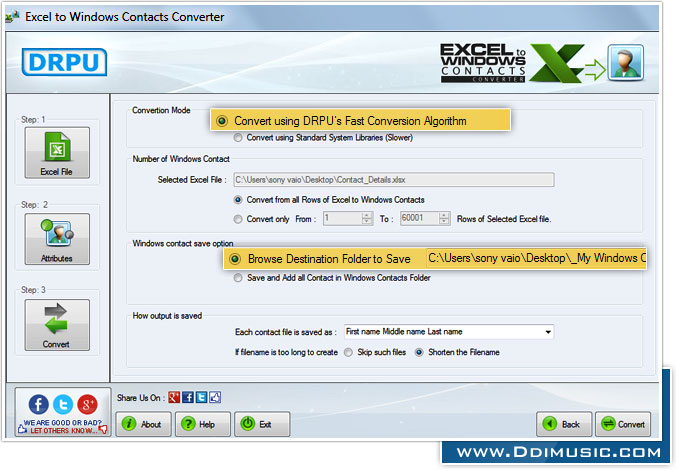Image resolution: width=677 pixels, height=470 pixels.
Task: Select Standard System Libraries (Slower) option
Action: click(x=238, y=138)
